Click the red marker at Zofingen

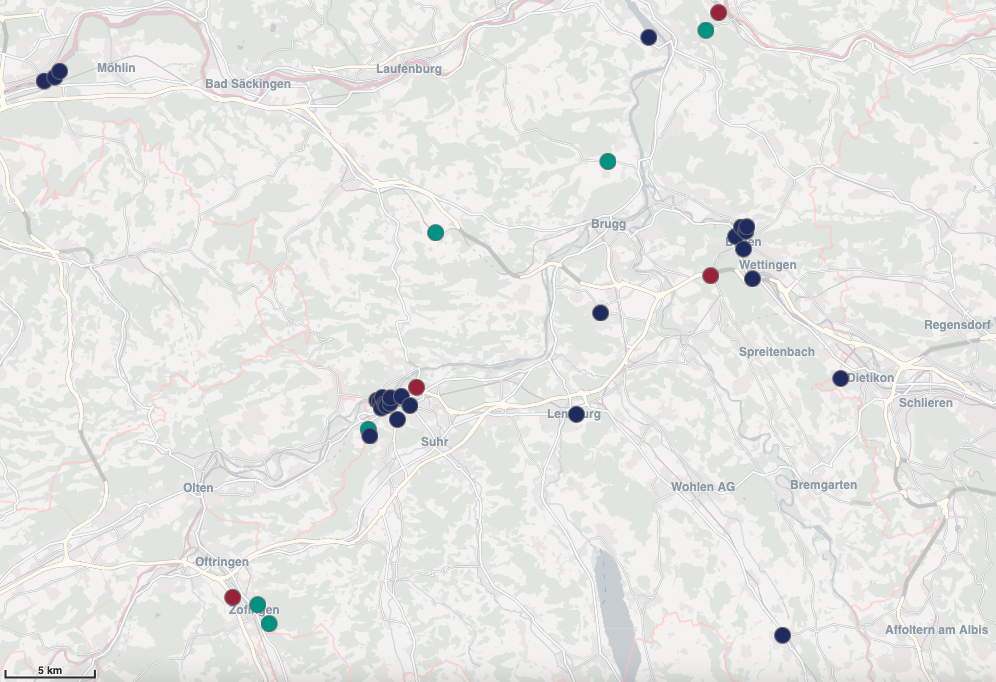[232, 597]
